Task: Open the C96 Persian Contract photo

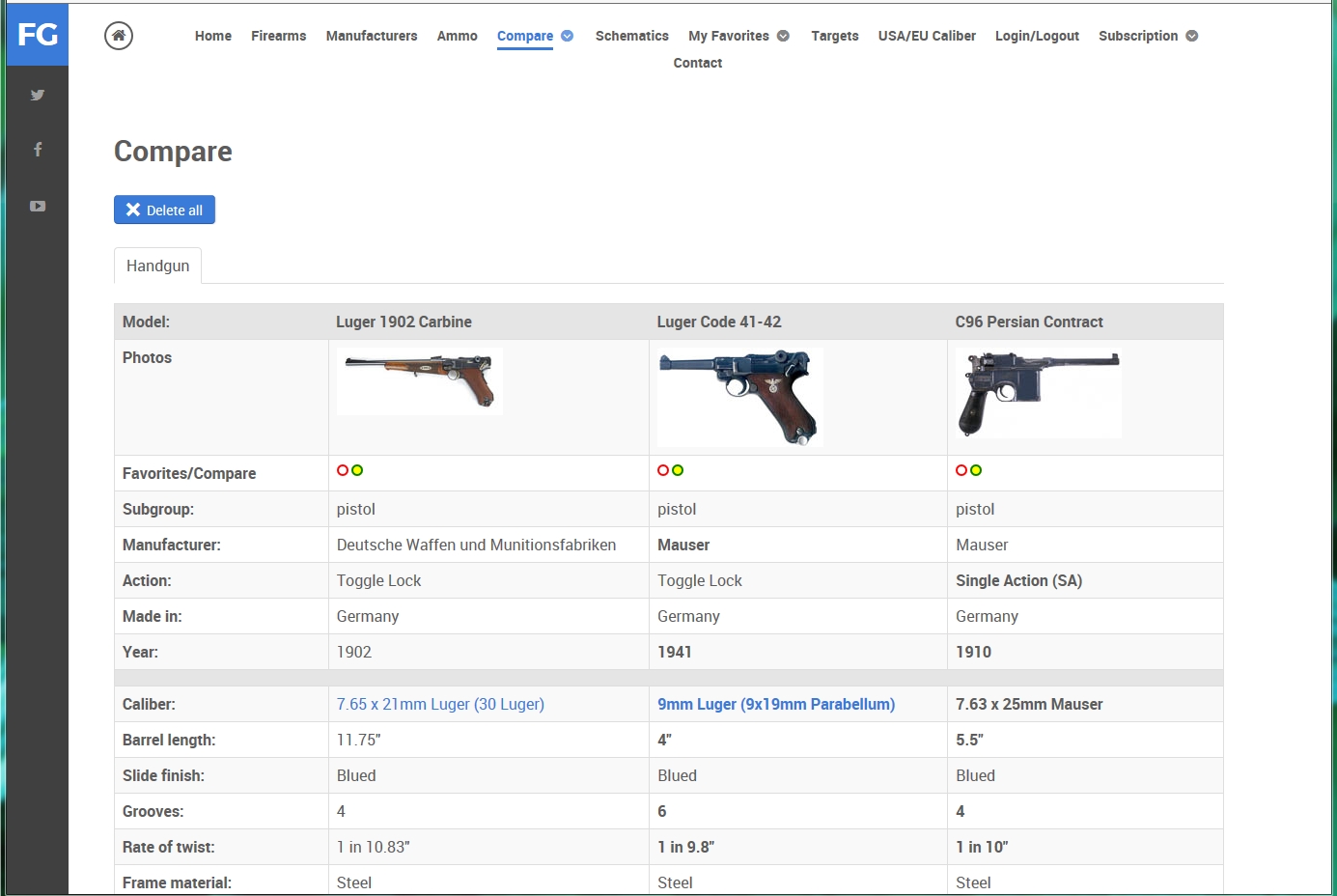Action: click(1038, 393)
